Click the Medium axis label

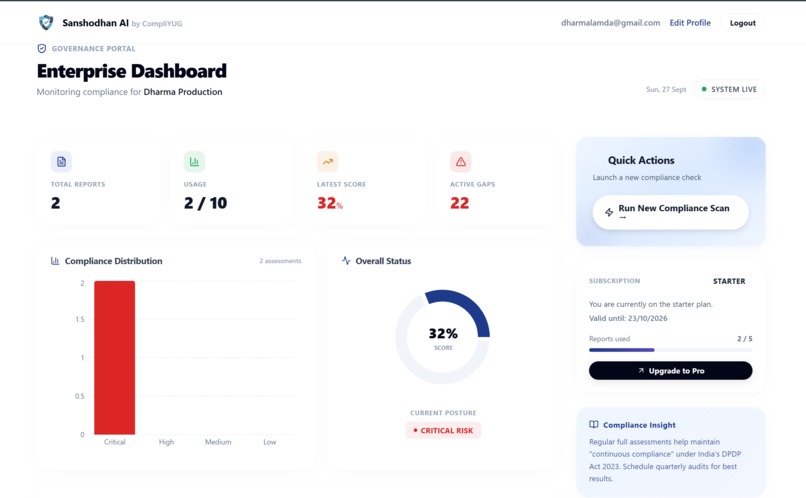[x=218, y=442]
